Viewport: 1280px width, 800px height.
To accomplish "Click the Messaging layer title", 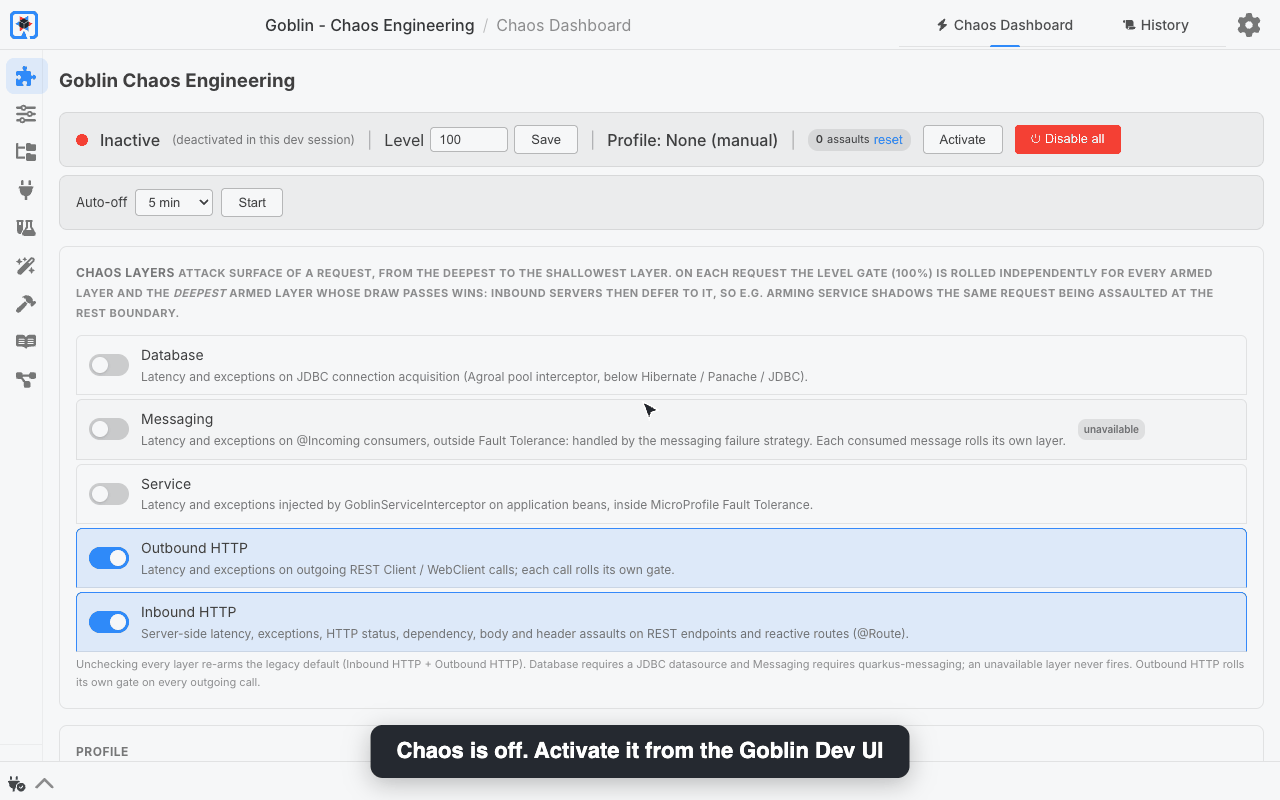I will tap(177, 419).
